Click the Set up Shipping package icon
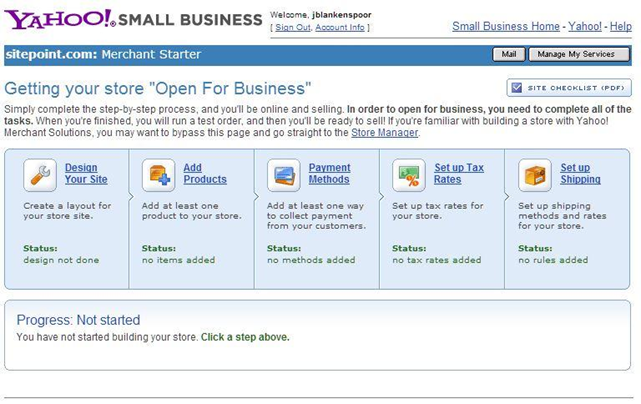This screenshot has height=404, width=641. (x=535, y=175)
